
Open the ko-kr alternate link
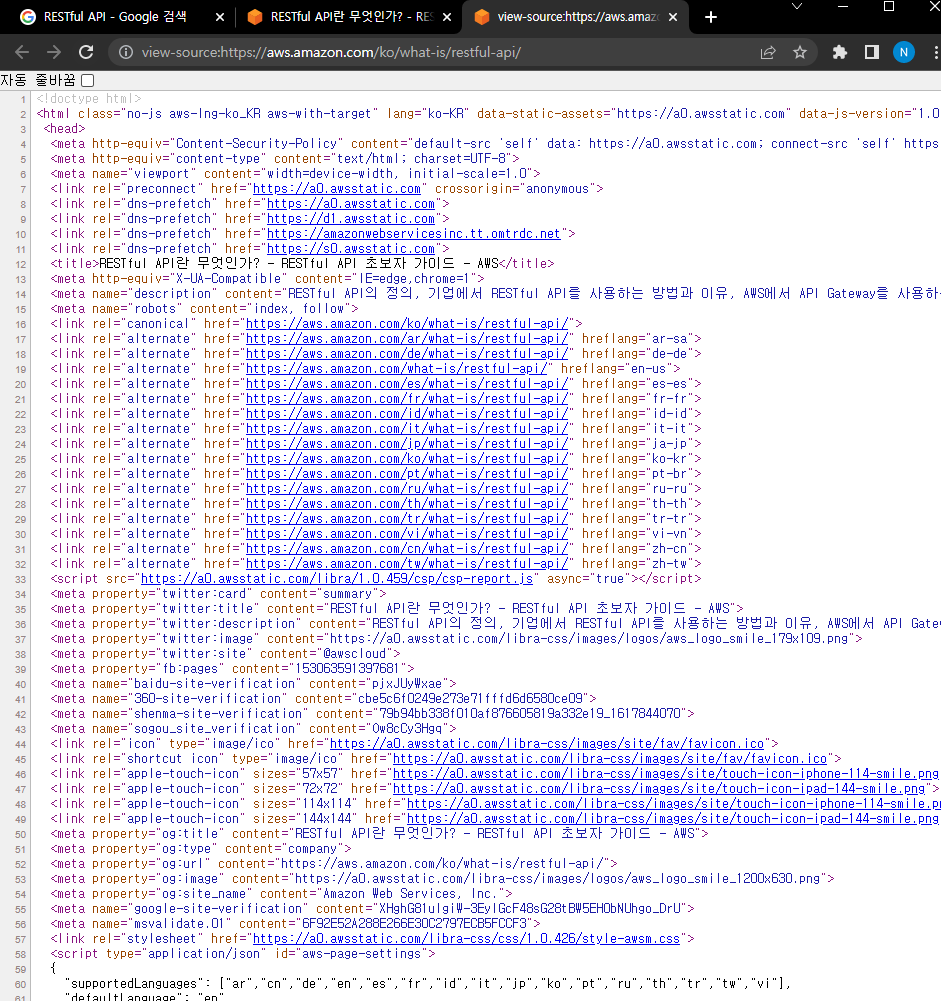click(x=407, y=459)
